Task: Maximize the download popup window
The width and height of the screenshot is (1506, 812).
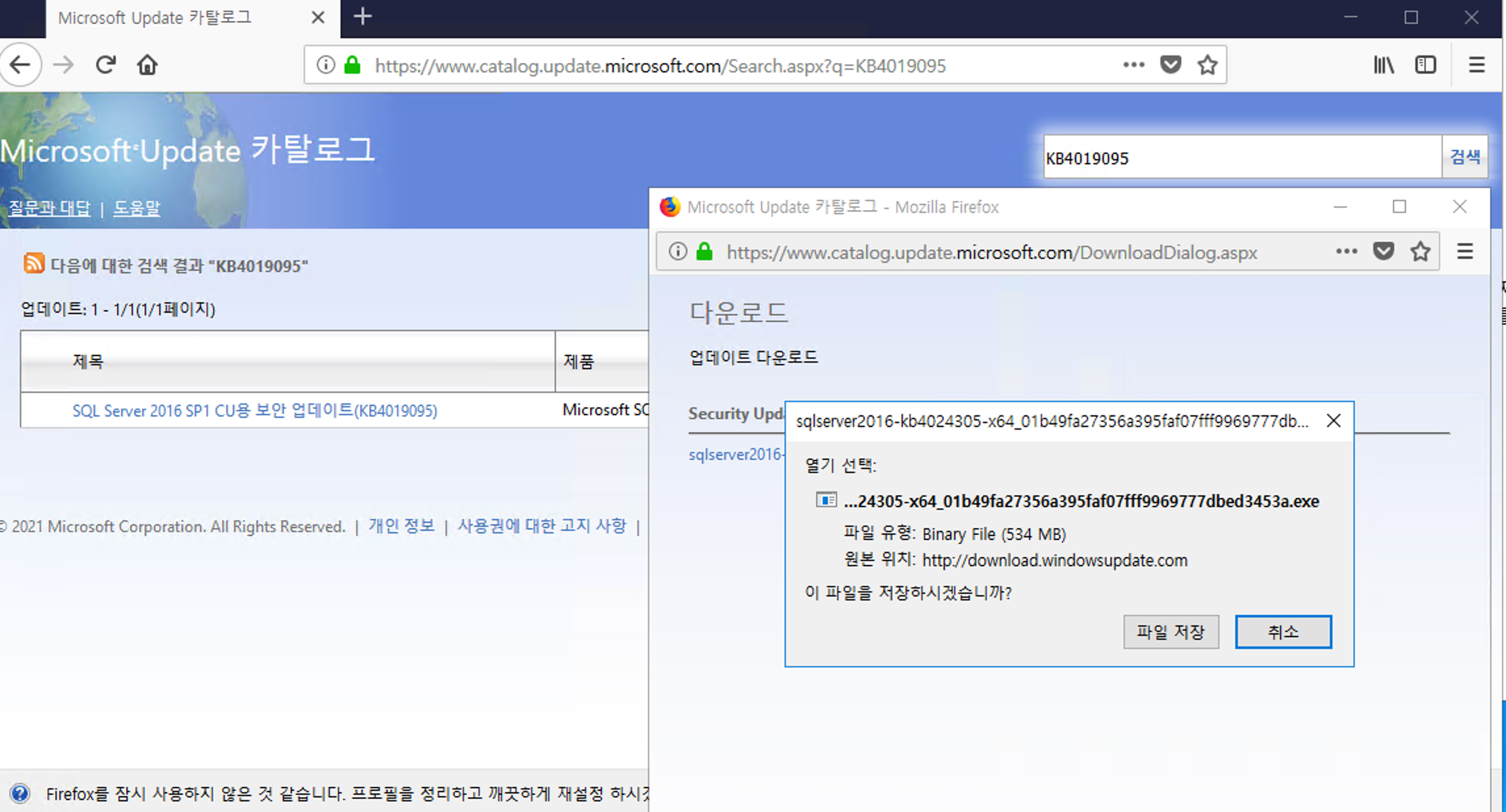Action: (1400, 206)
